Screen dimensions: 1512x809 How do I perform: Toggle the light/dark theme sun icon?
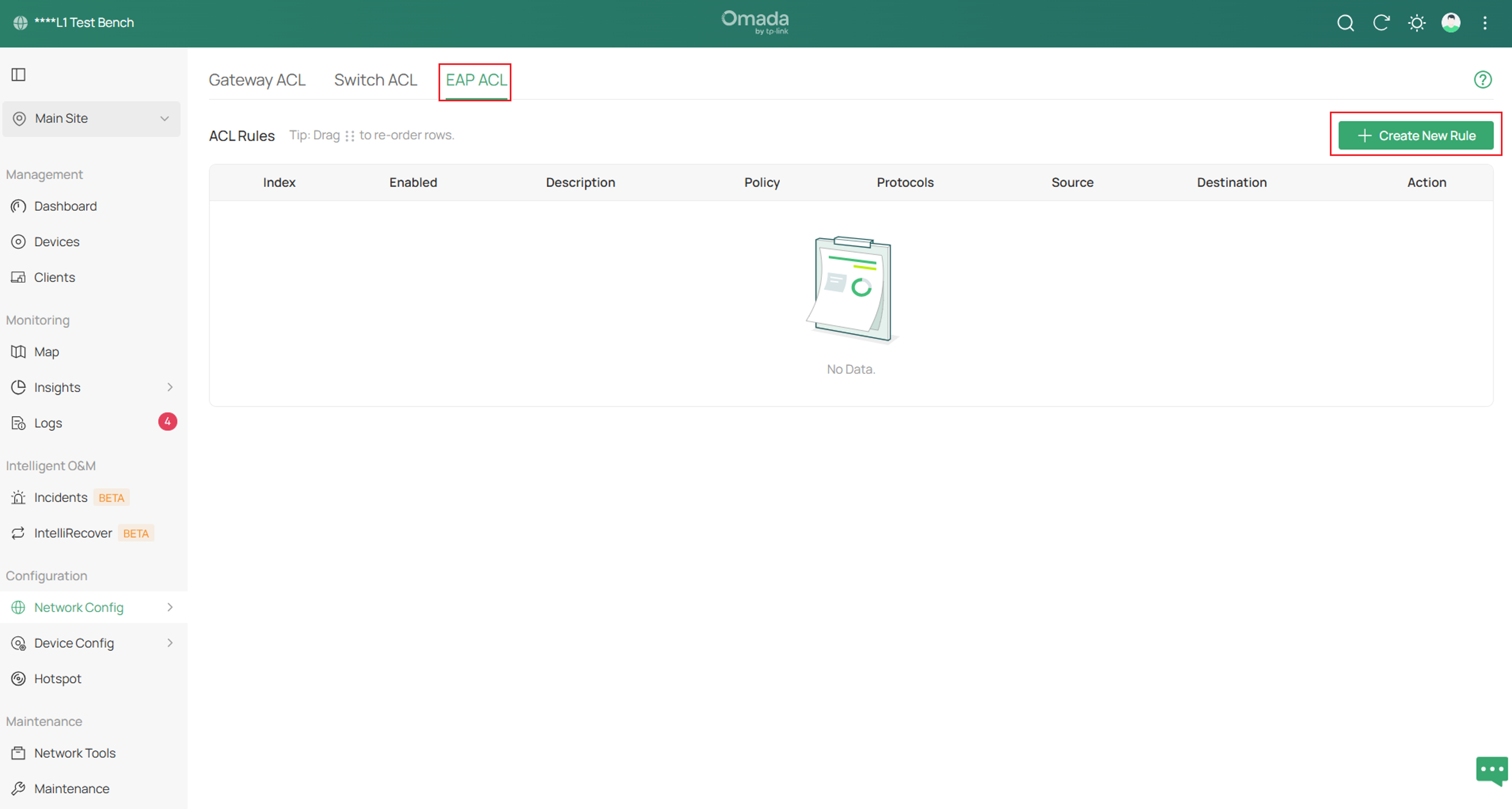tap(1416, 23)
